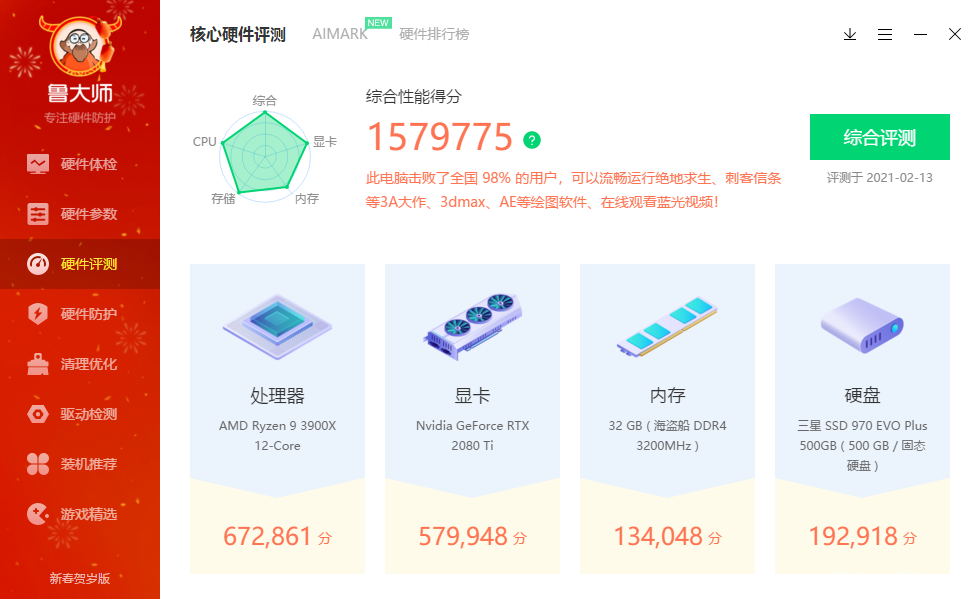Switch to the AIMARK tab

coord(340,34)
